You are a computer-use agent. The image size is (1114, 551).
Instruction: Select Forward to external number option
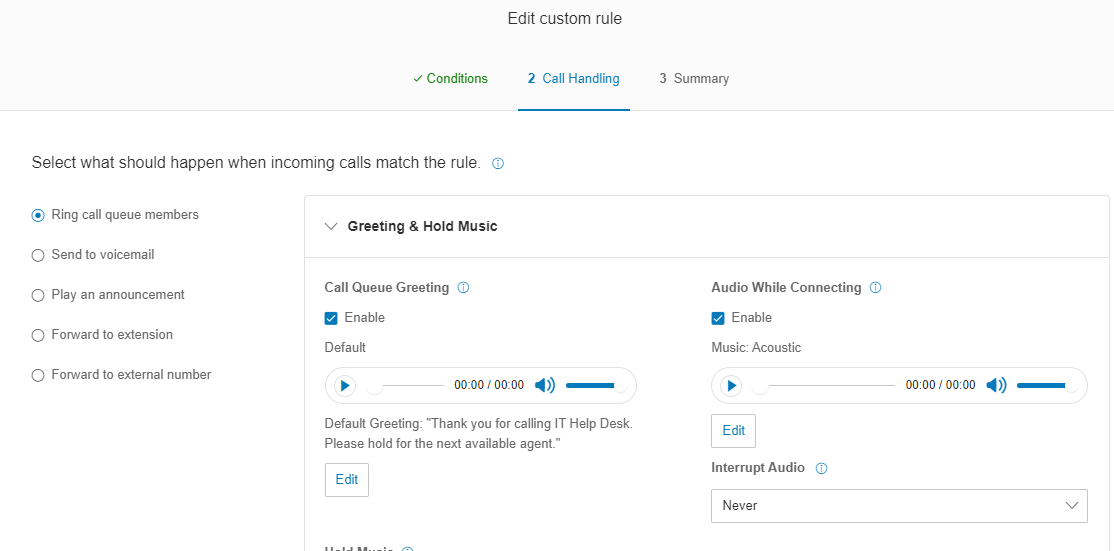[x=121, y=374]
